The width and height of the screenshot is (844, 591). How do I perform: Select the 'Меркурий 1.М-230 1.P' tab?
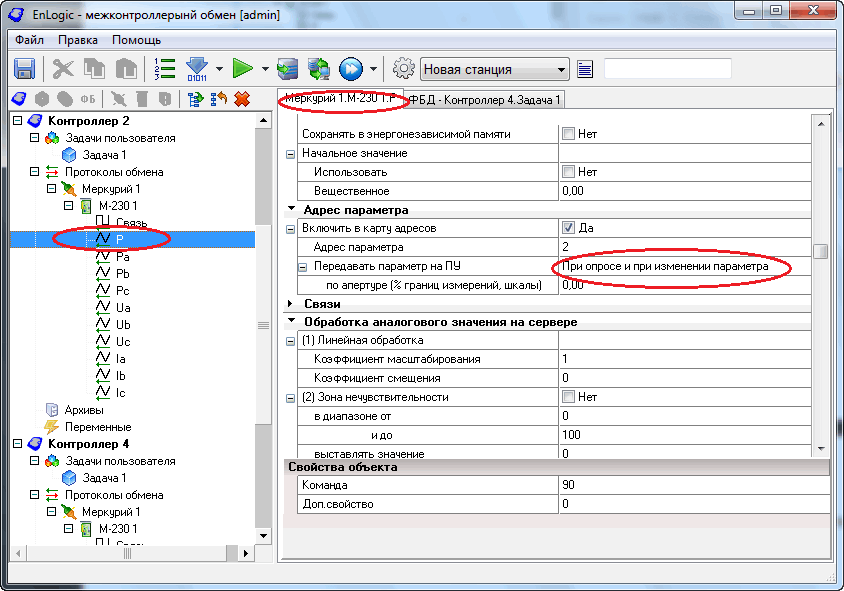[341, 98]
